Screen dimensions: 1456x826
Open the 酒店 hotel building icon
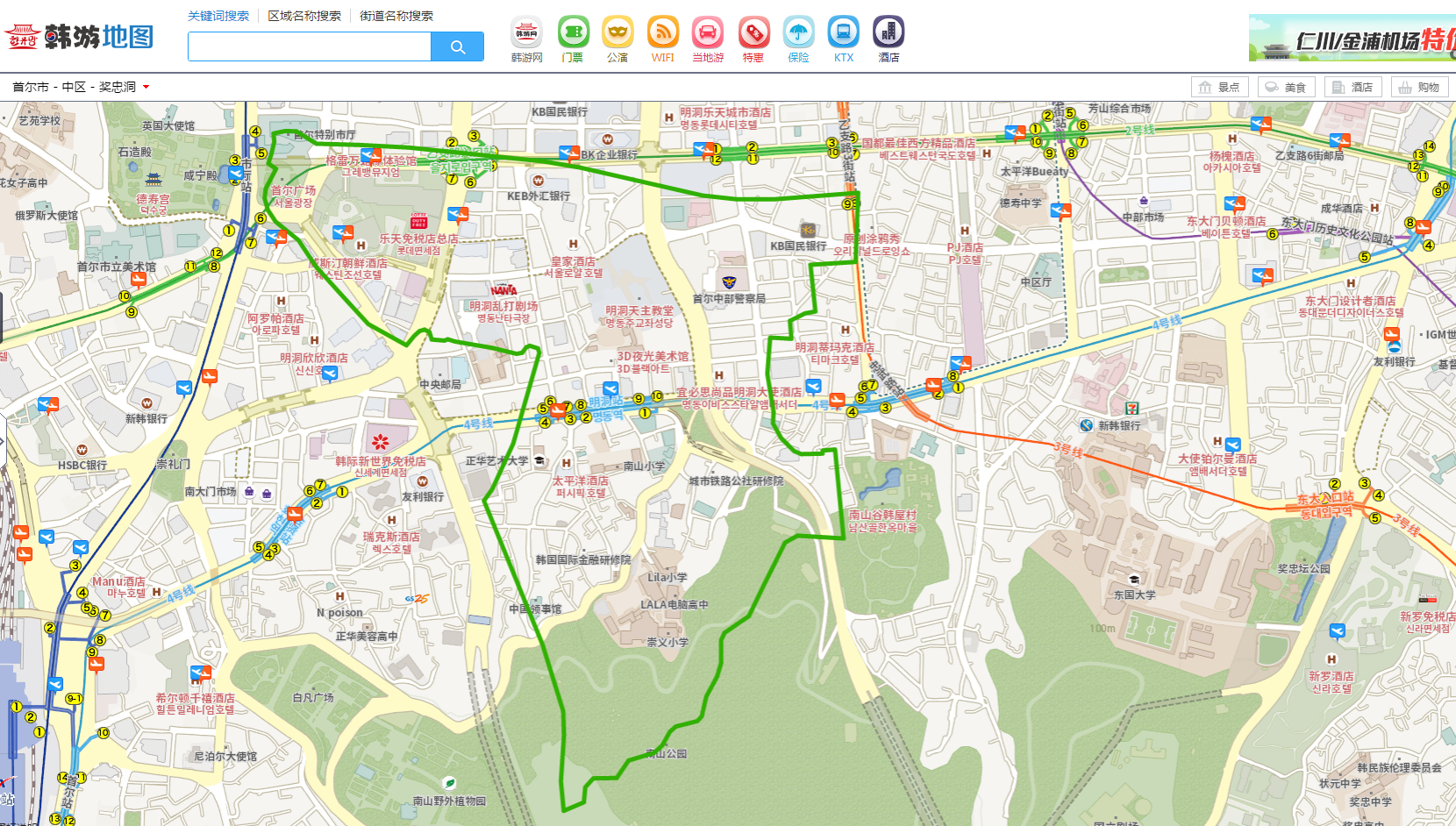[889, 32]
